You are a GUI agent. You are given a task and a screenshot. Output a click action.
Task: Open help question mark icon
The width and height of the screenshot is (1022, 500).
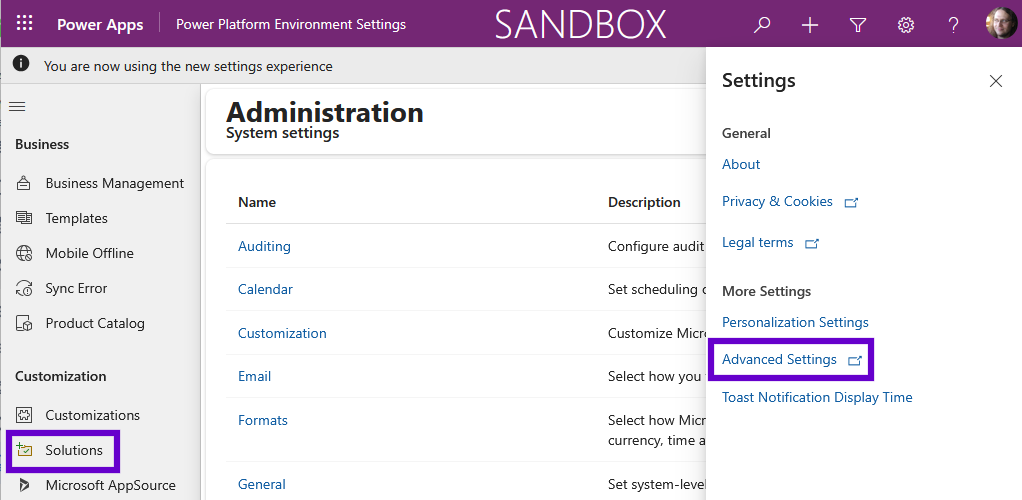tap(953, 25)
